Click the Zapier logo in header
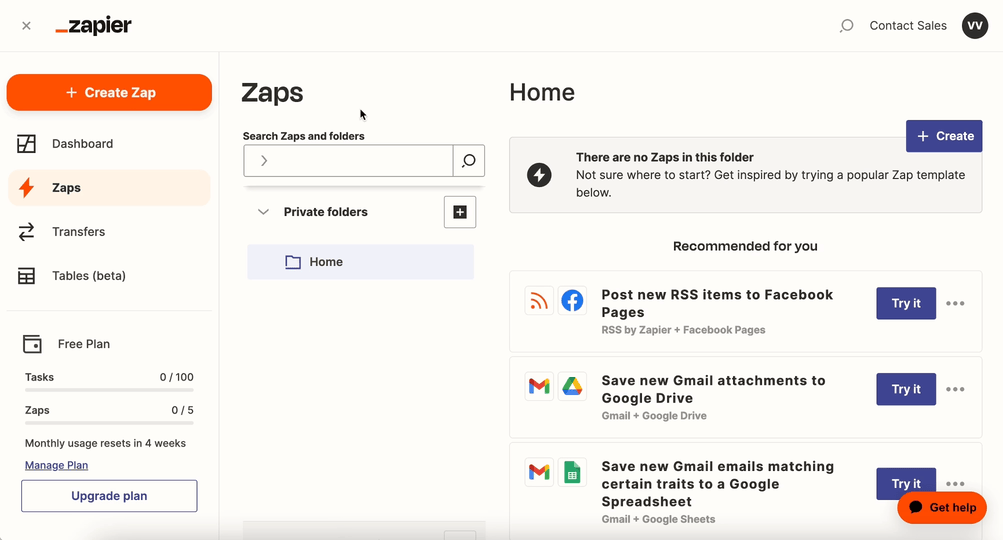This screenshot has height=540, width=1003. point(93,26)
